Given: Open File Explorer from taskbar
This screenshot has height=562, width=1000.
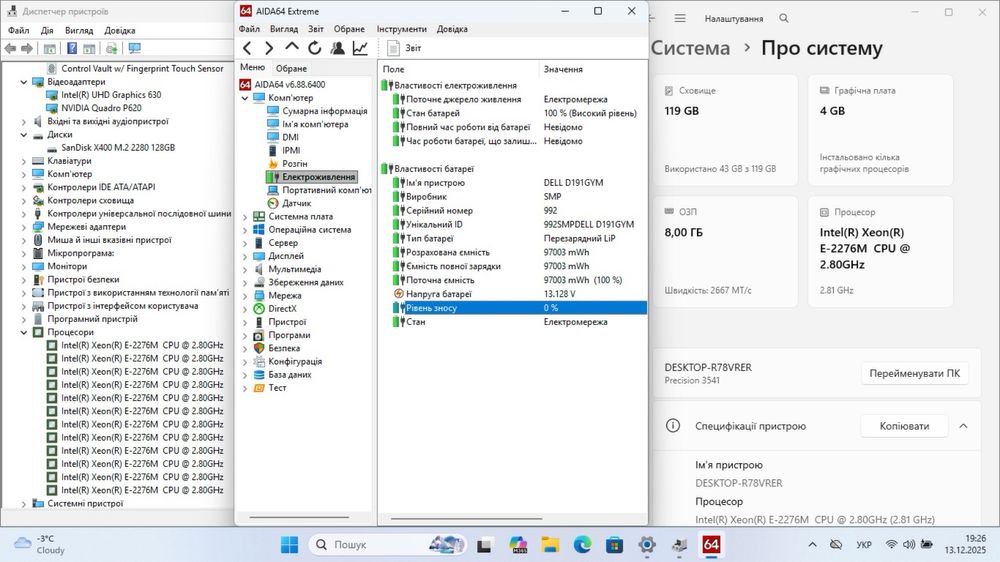Looking at the screenshot, I should [x=550, y=545].
